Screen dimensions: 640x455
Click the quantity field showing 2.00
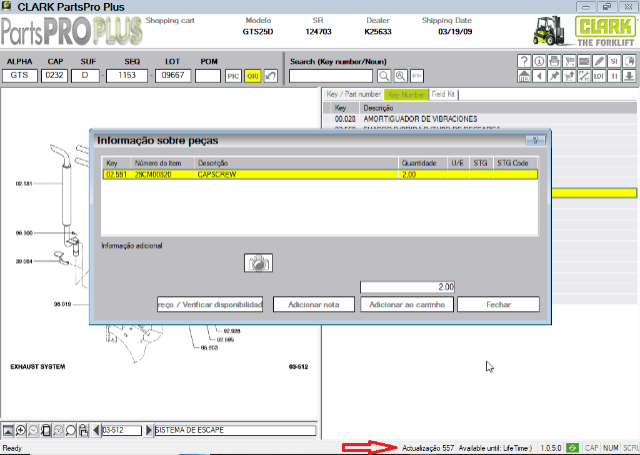tap(407, 287)
